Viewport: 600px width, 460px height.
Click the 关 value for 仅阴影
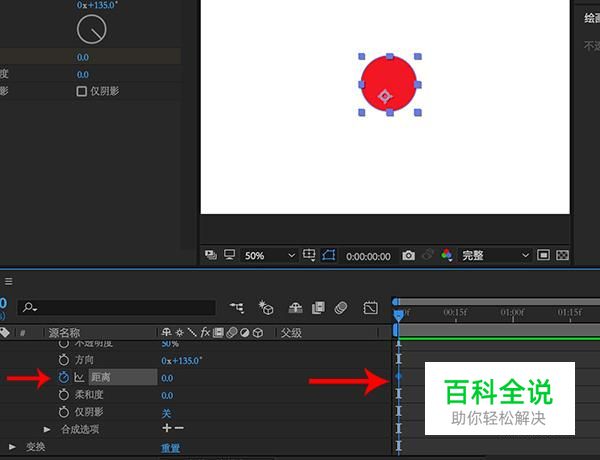(166, 413)
